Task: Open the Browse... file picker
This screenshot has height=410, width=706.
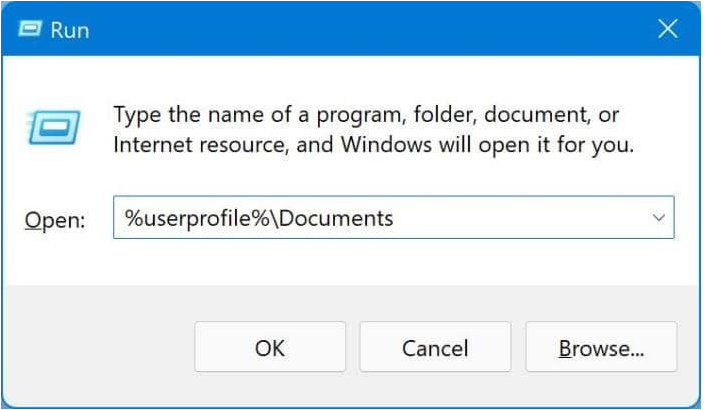Action: pyautogui.click(x=601, y=347)
